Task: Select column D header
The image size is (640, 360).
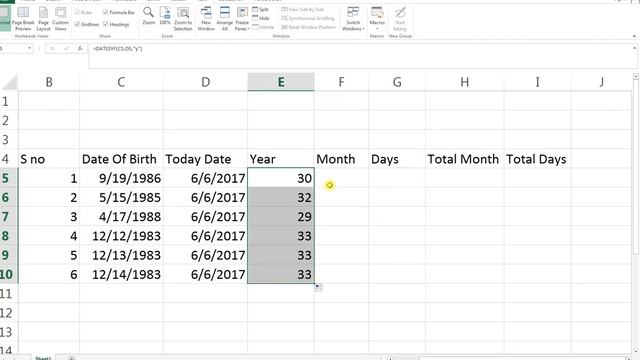Action: pyautogui.click(x=205, y=82)
